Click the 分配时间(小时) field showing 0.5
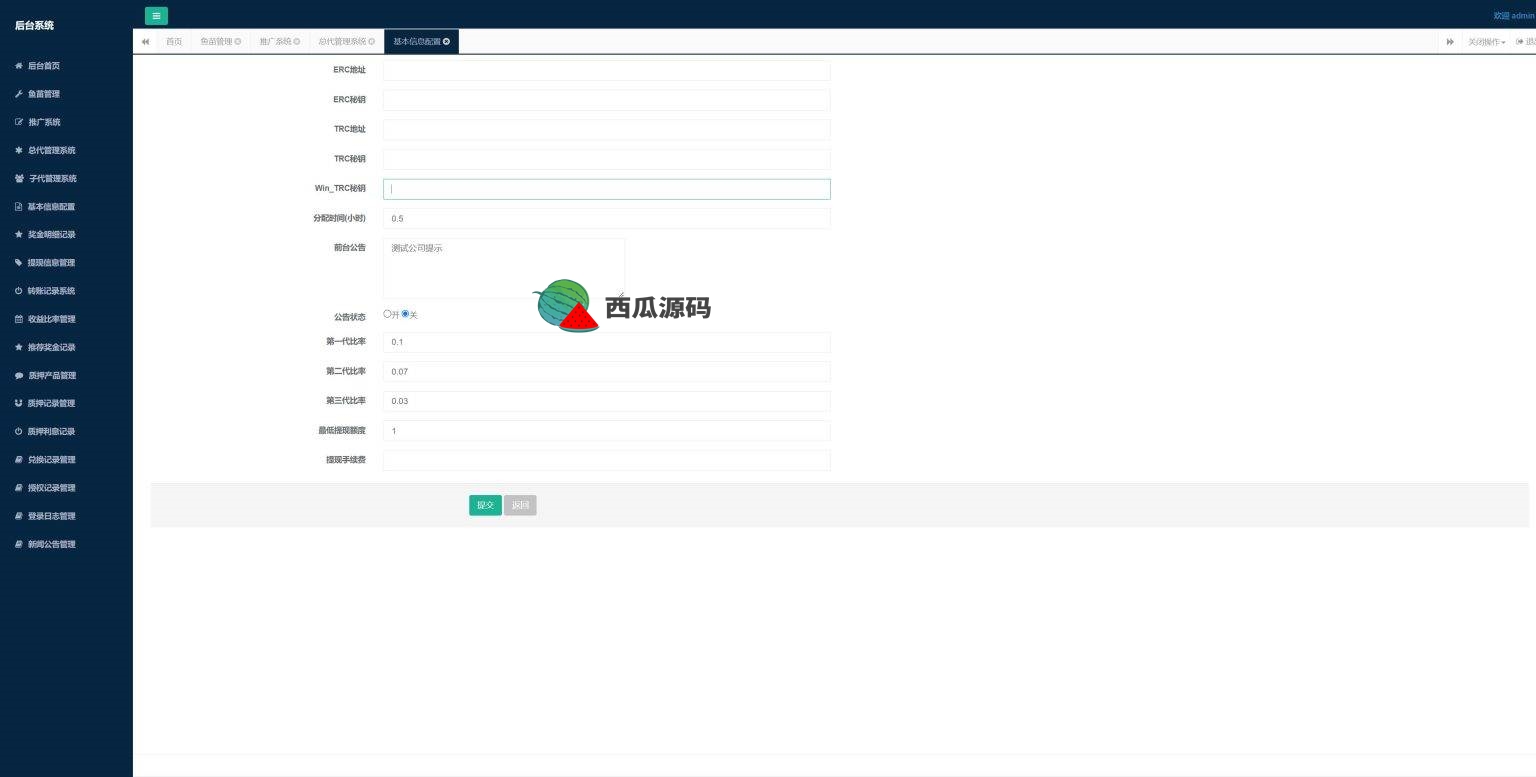1536x777 pixels. point(606,218)
